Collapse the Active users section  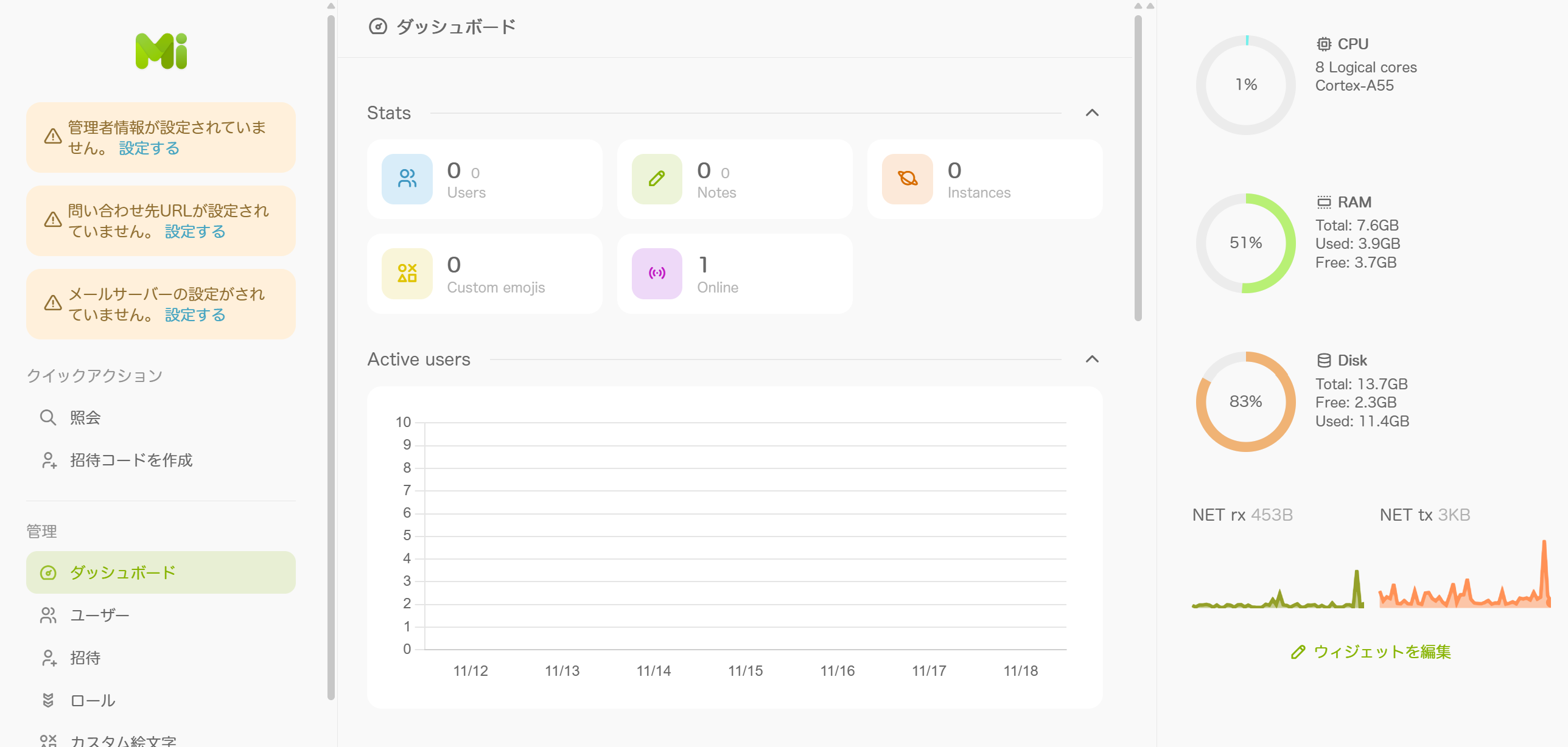(x=1092, y=360)
